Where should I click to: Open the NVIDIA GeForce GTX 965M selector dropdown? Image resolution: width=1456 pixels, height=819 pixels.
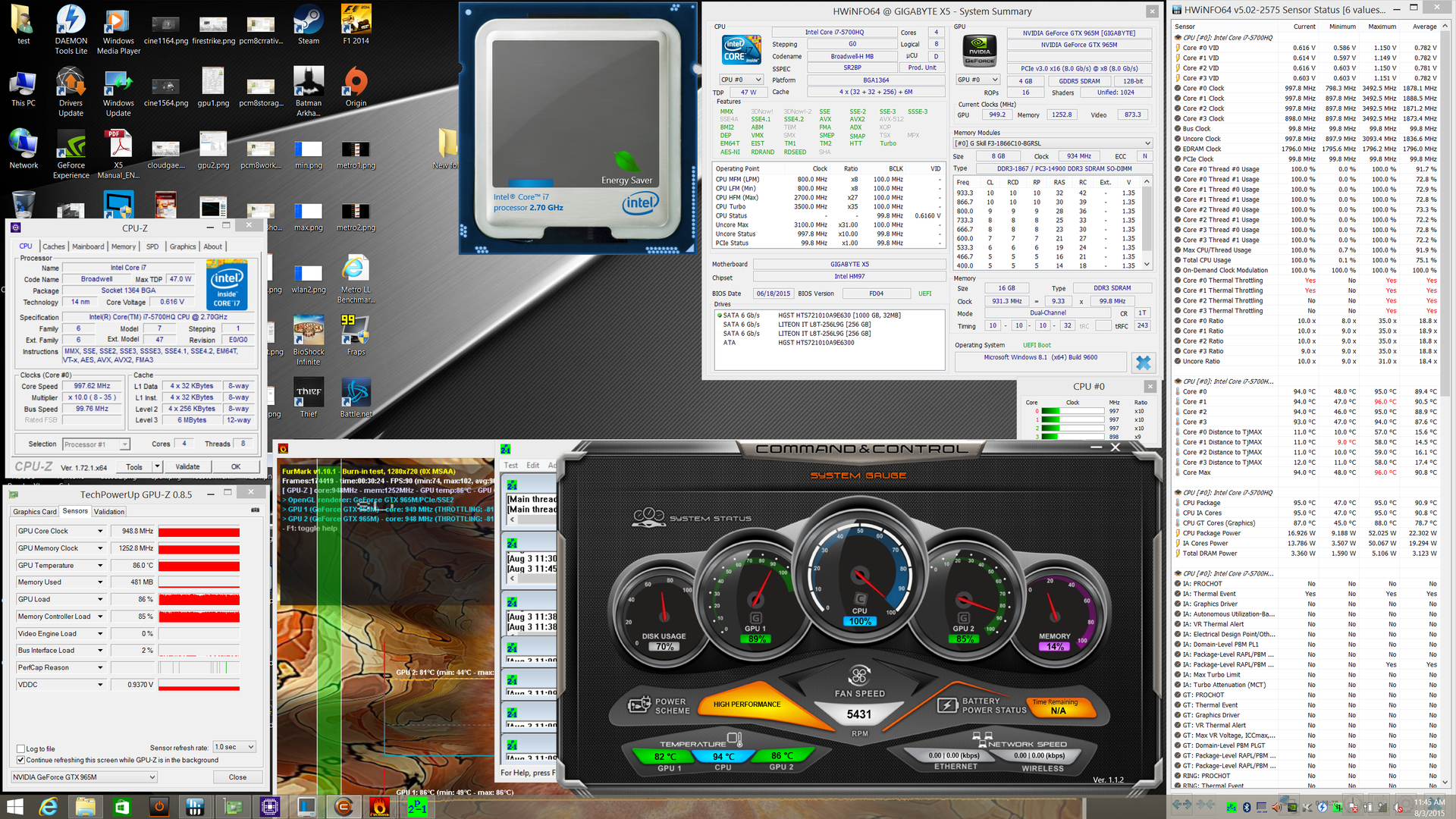click(x=84, y=777)
